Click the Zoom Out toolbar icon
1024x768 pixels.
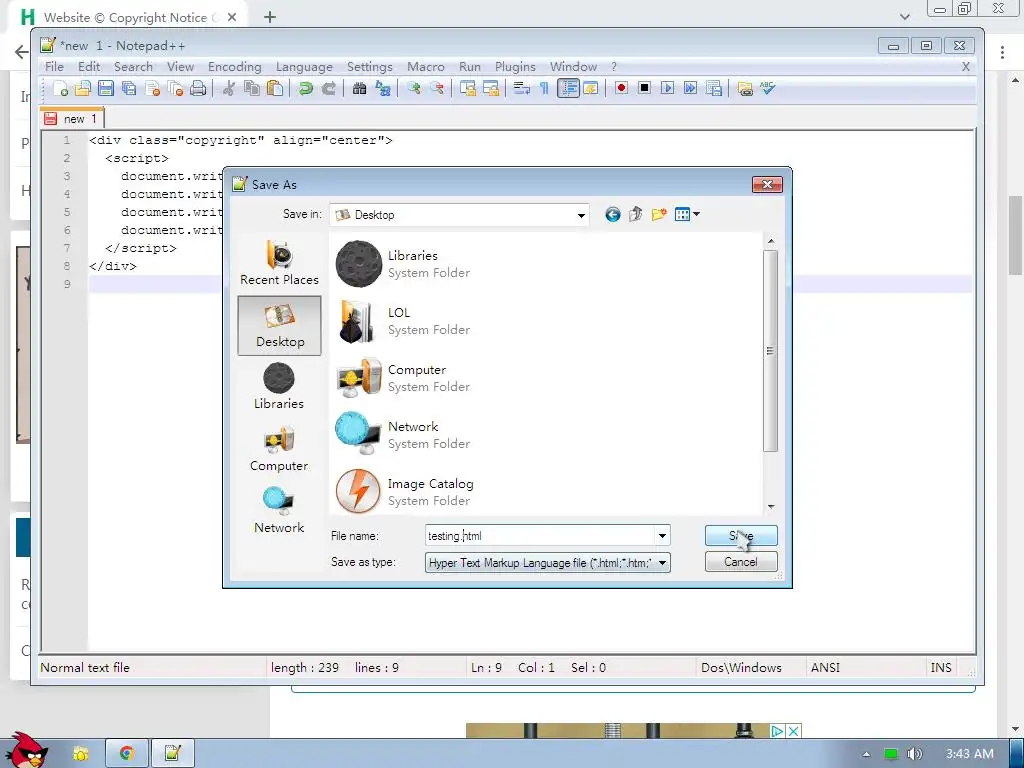point(437,88)
